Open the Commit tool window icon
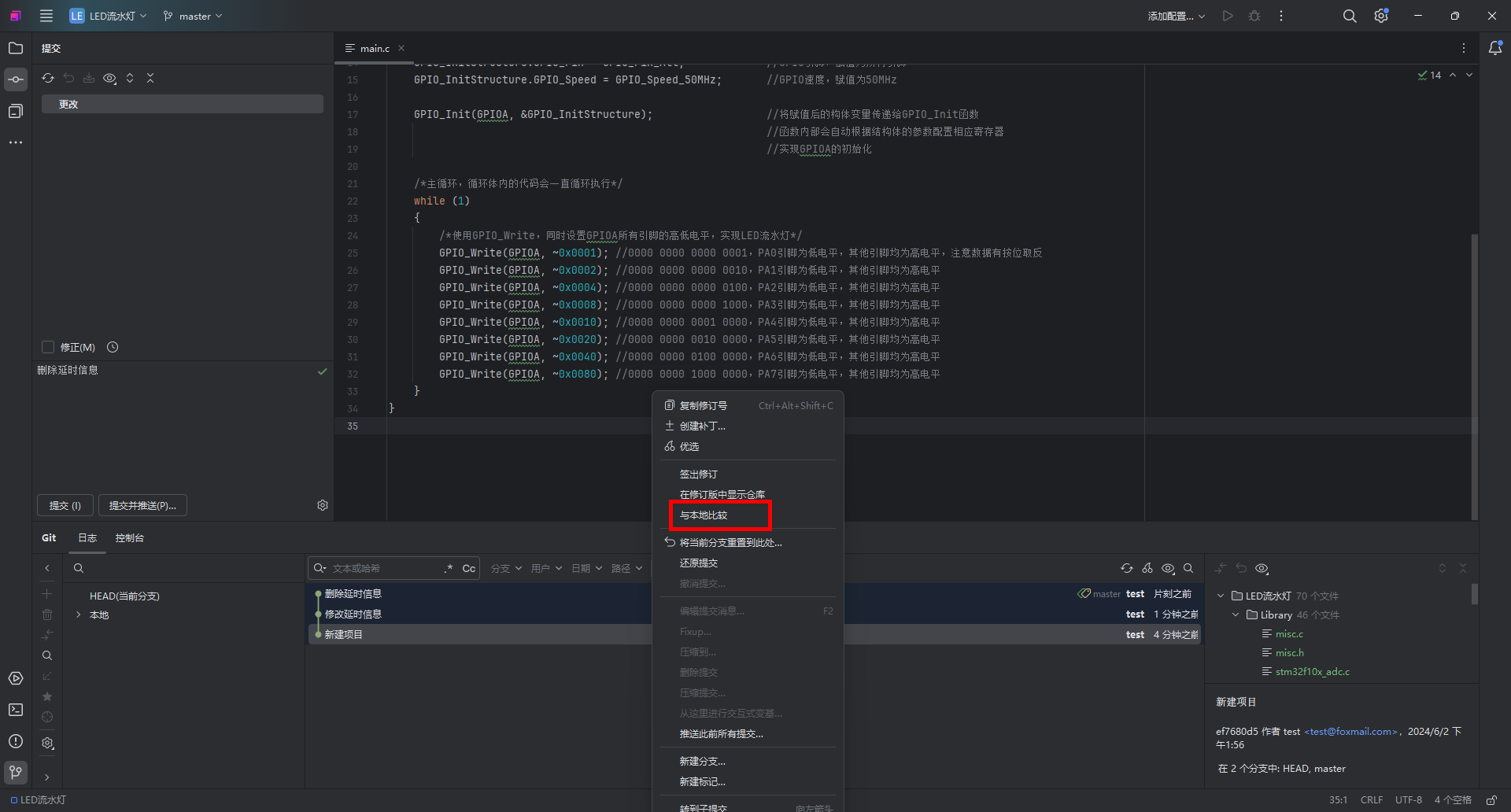This screenshot has height=812, width=1511. pyautogui.click(x=16, y=79)
